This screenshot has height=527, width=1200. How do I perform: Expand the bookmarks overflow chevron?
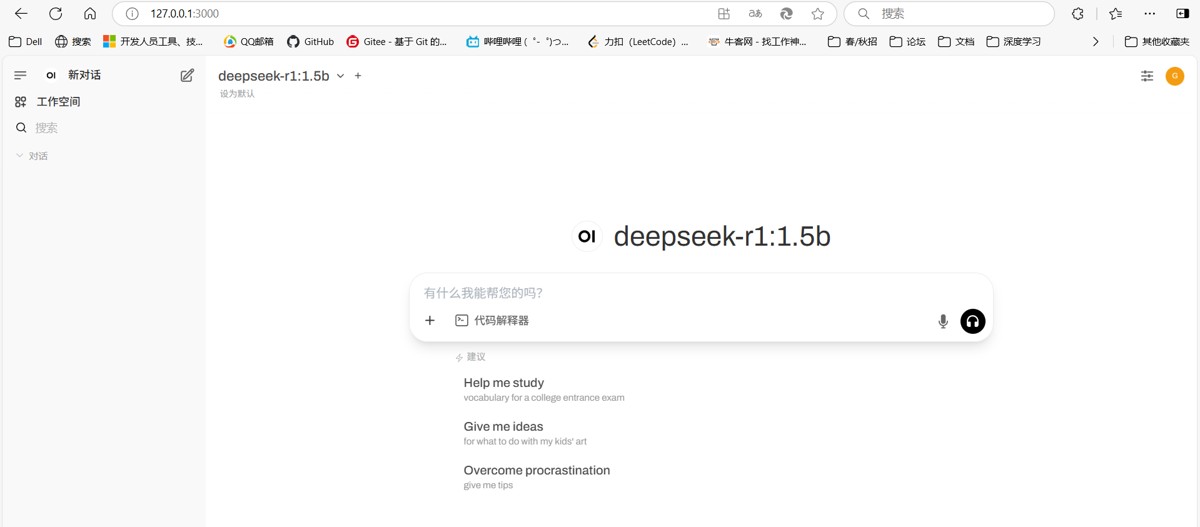coord(1095,42)
